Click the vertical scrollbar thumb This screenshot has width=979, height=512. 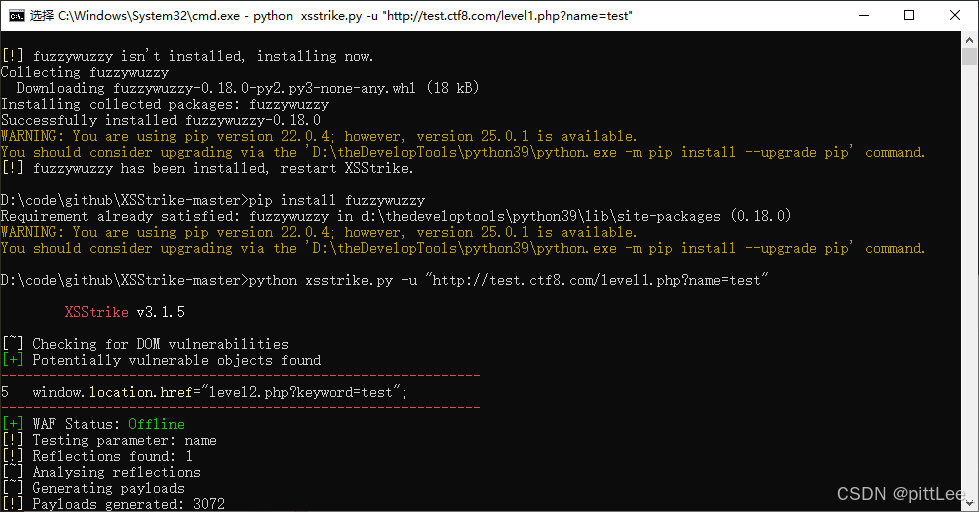(x=970, y=56)
